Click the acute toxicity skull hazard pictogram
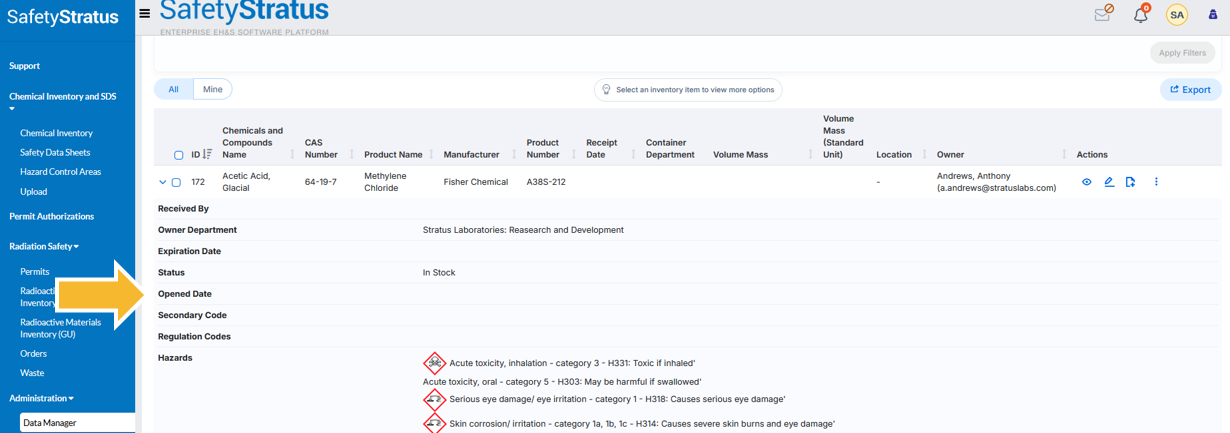The image size is (1230, 433). (x=434, y=363)
